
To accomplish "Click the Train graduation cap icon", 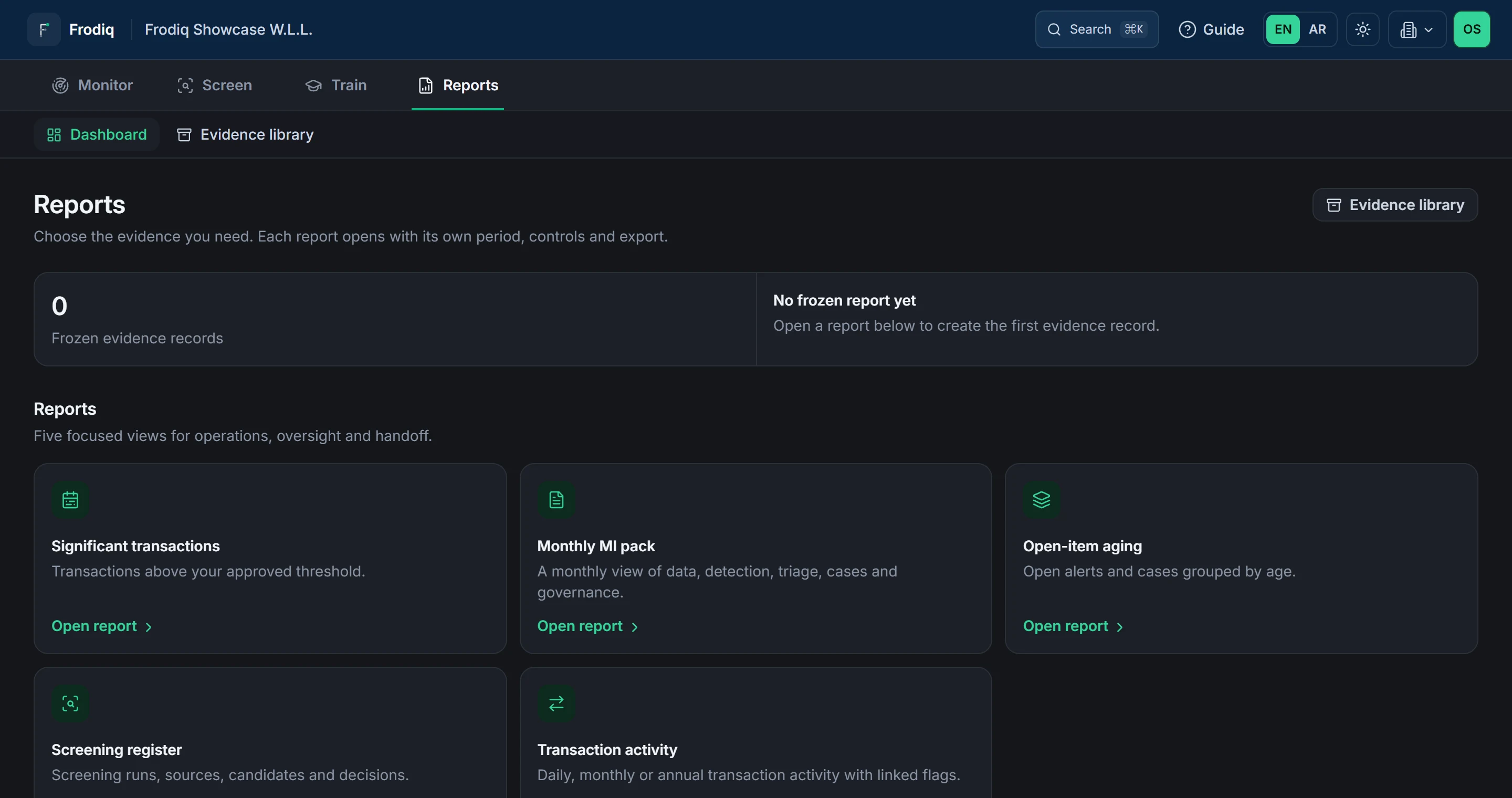I will (x=313, y=86).
